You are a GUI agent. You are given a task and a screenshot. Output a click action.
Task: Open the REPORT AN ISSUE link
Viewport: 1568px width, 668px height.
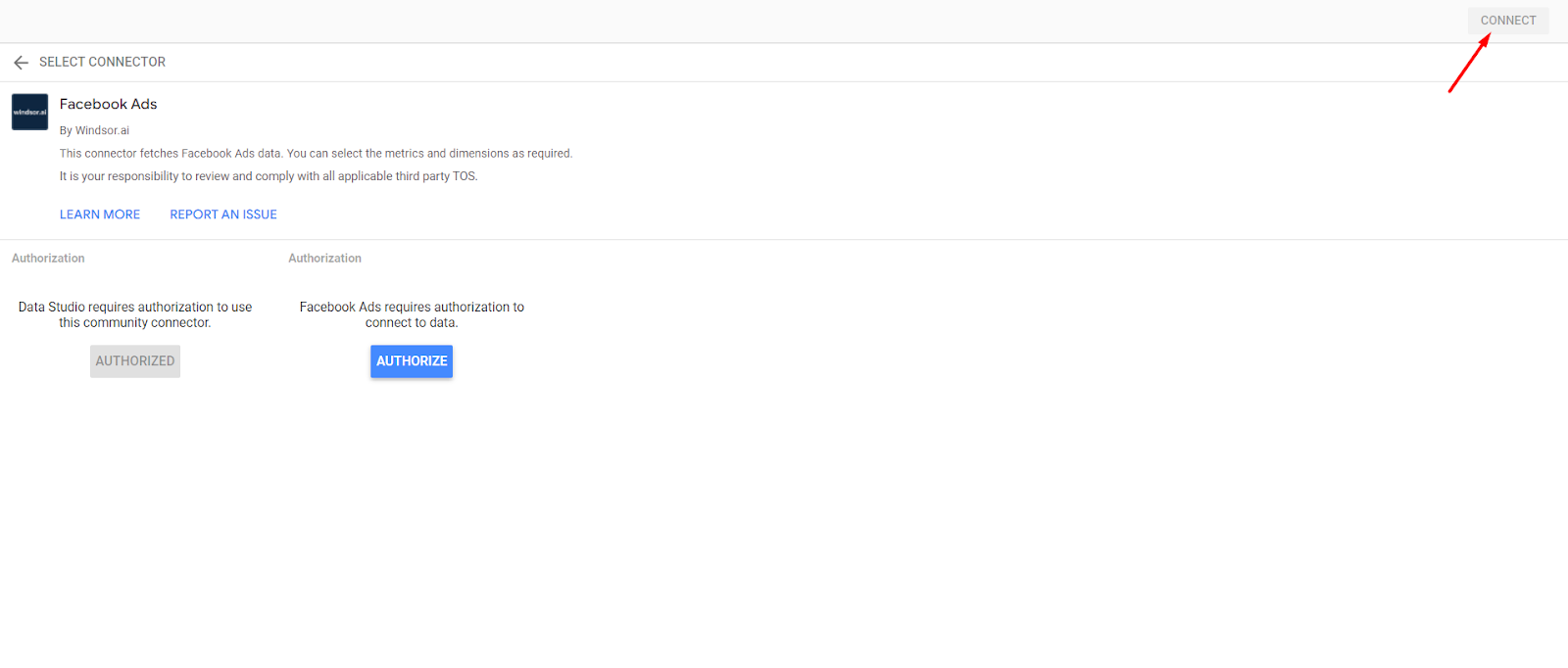coord(223,215)
